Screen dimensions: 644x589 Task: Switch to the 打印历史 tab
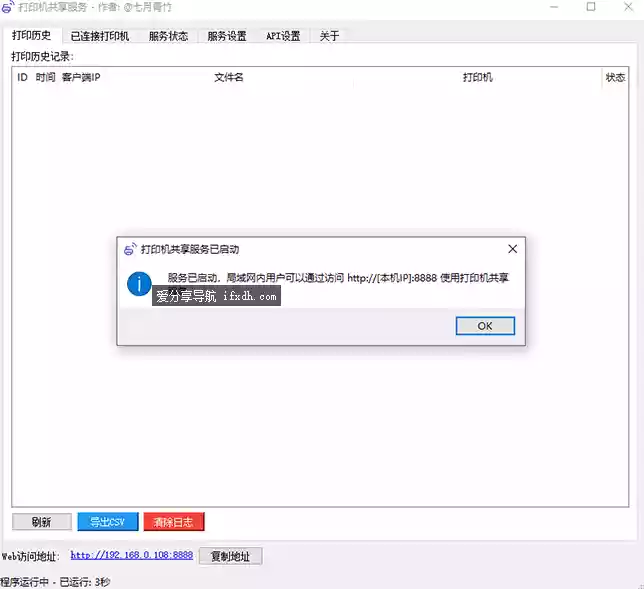(x=32, y=35)
